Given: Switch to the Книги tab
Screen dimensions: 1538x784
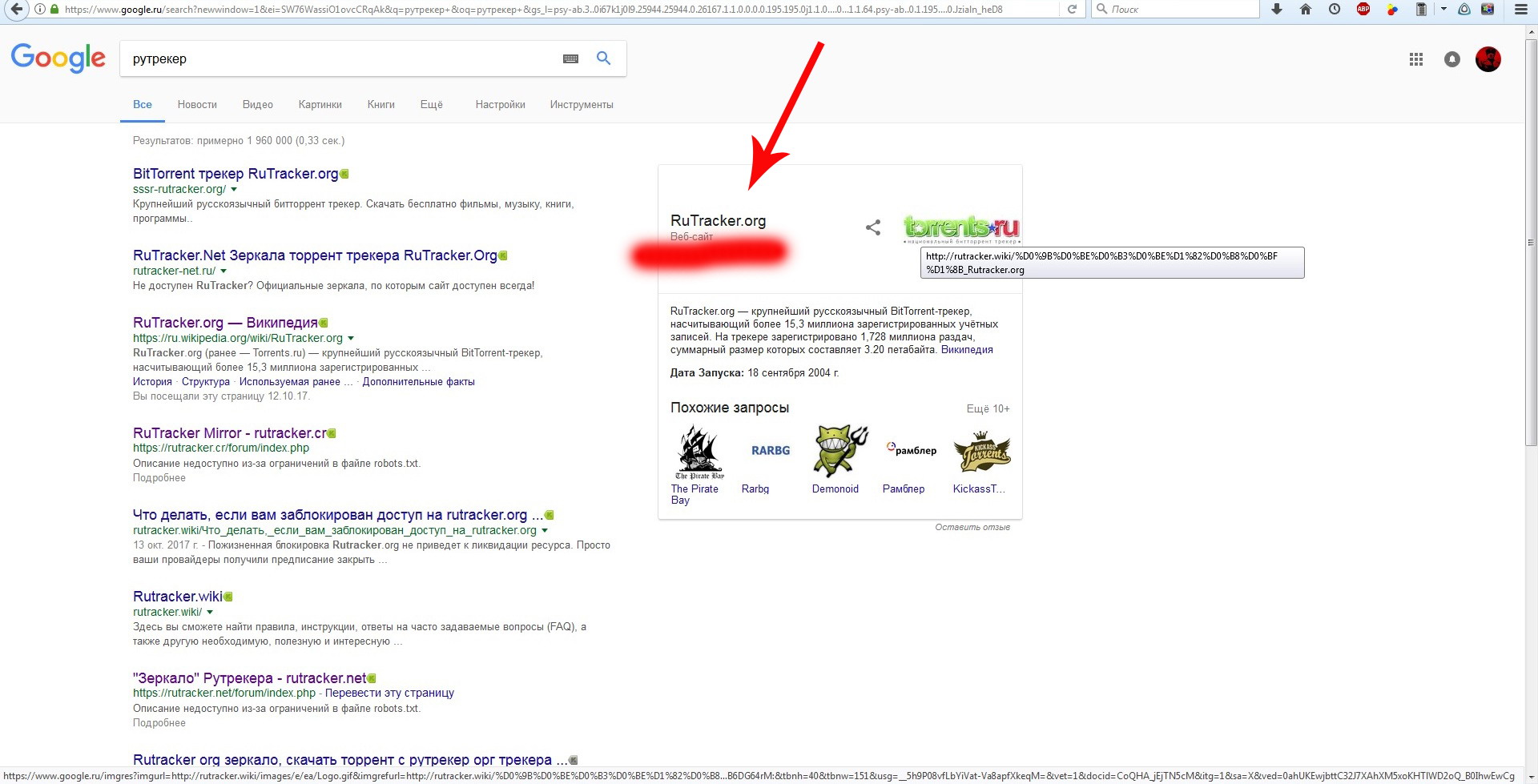Looking at the screenshot, I should pos(381,105).
